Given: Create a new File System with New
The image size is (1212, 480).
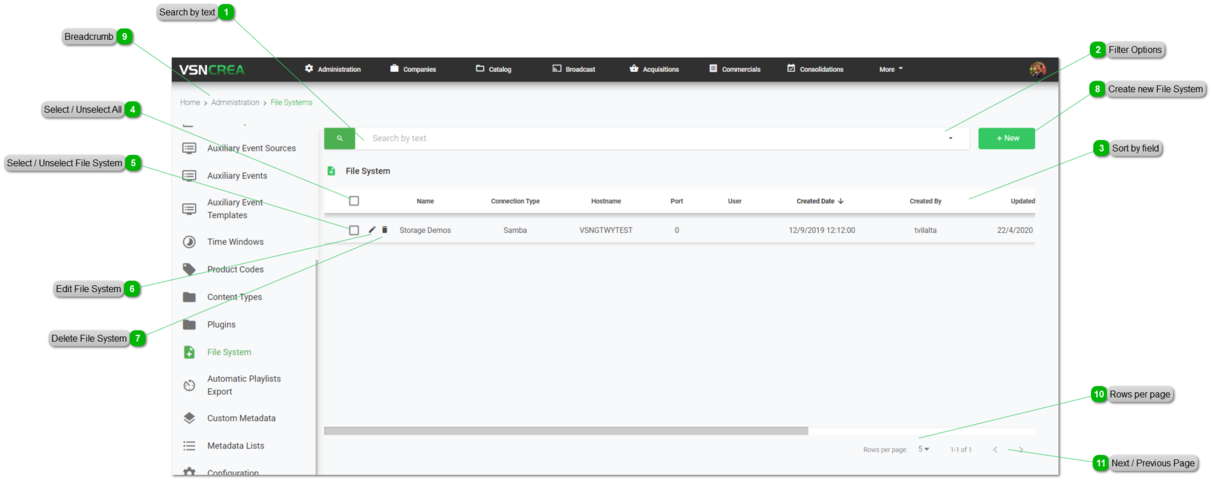Looking at the screenshot, I should pyautogui.click(x=1006, y=138).
